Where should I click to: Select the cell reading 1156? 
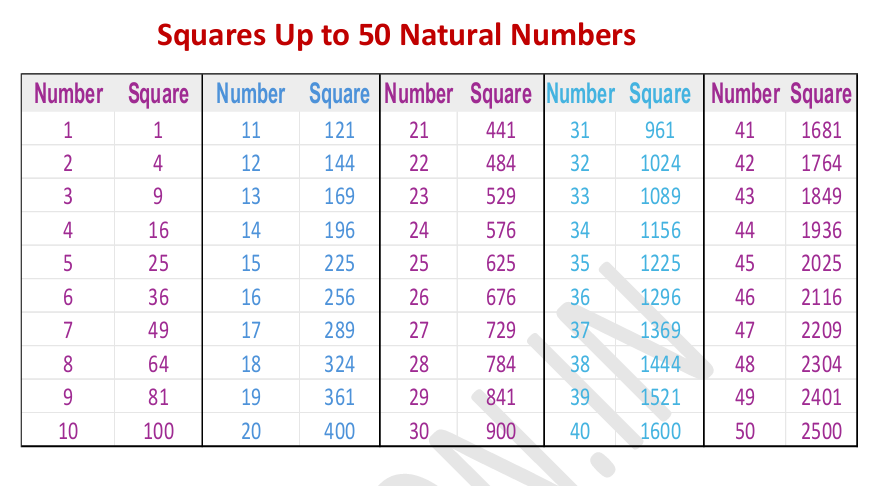tap(661, 230)
